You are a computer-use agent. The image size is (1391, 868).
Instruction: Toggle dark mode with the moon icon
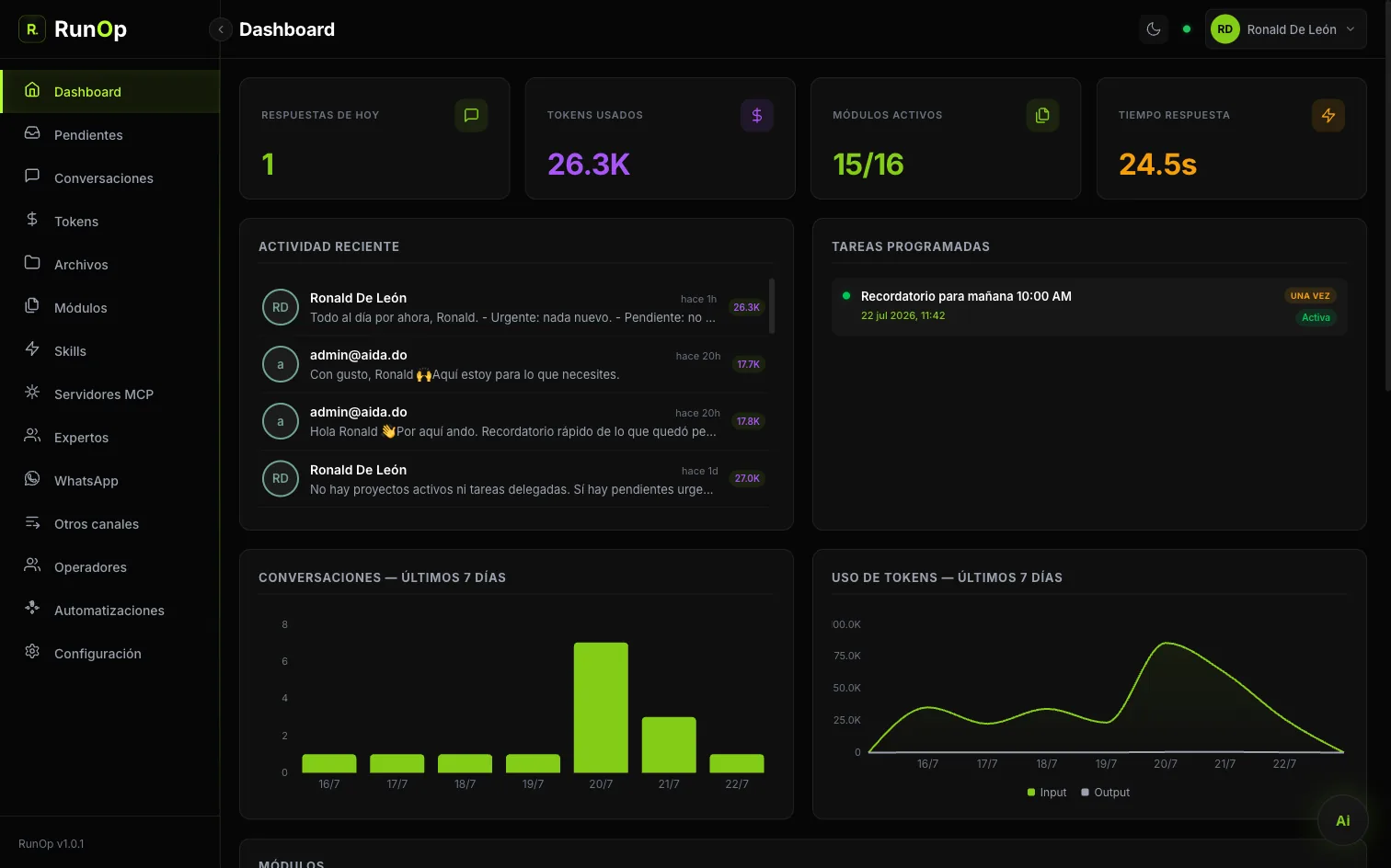1154,29
